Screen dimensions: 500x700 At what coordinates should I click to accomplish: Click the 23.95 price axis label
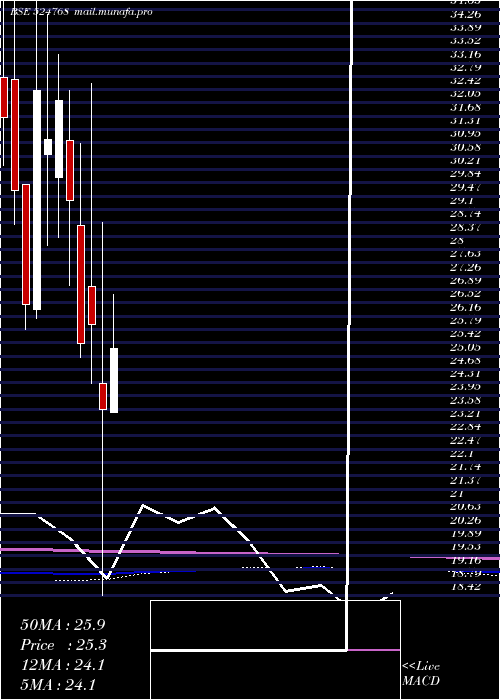pos(466,386)
